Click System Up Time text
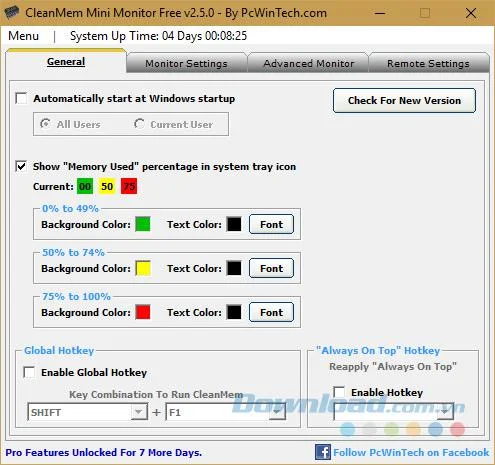The image size is (495, 465). [x=158, y=36]
